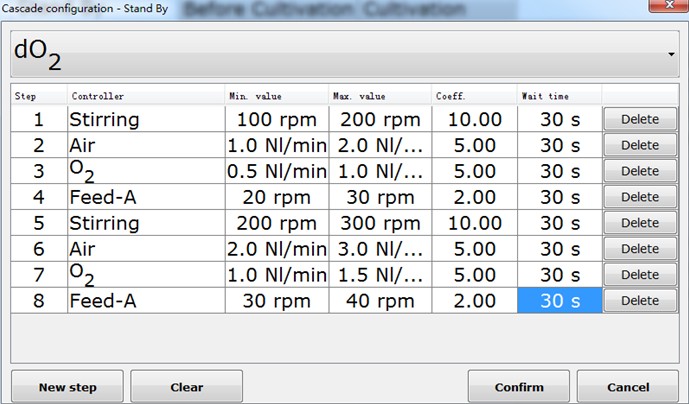689x404 pixels.
Task: Edit step 6 Air max value cell
Action: coord(380,249)
